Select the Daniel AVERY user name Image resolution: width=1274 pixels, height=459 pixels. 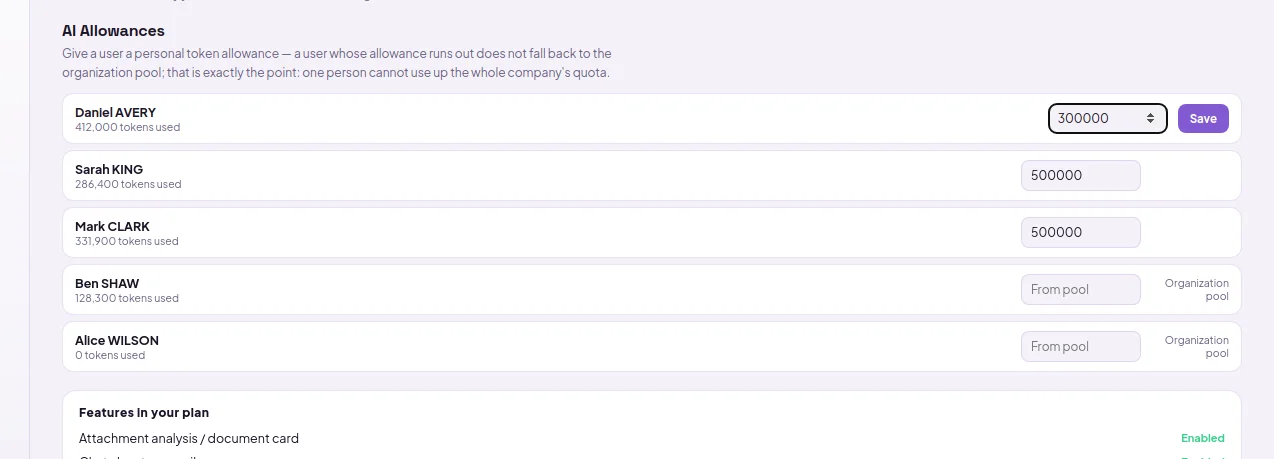[115, 112]
